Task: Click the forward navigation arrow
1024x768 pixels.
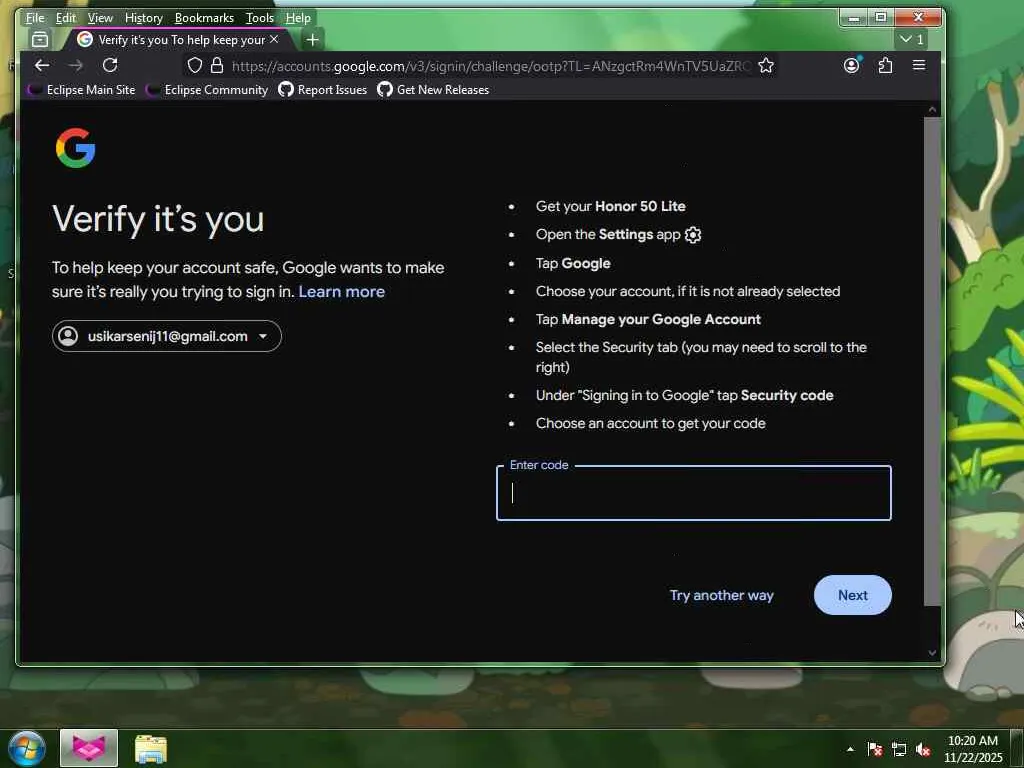Action: 76,65
